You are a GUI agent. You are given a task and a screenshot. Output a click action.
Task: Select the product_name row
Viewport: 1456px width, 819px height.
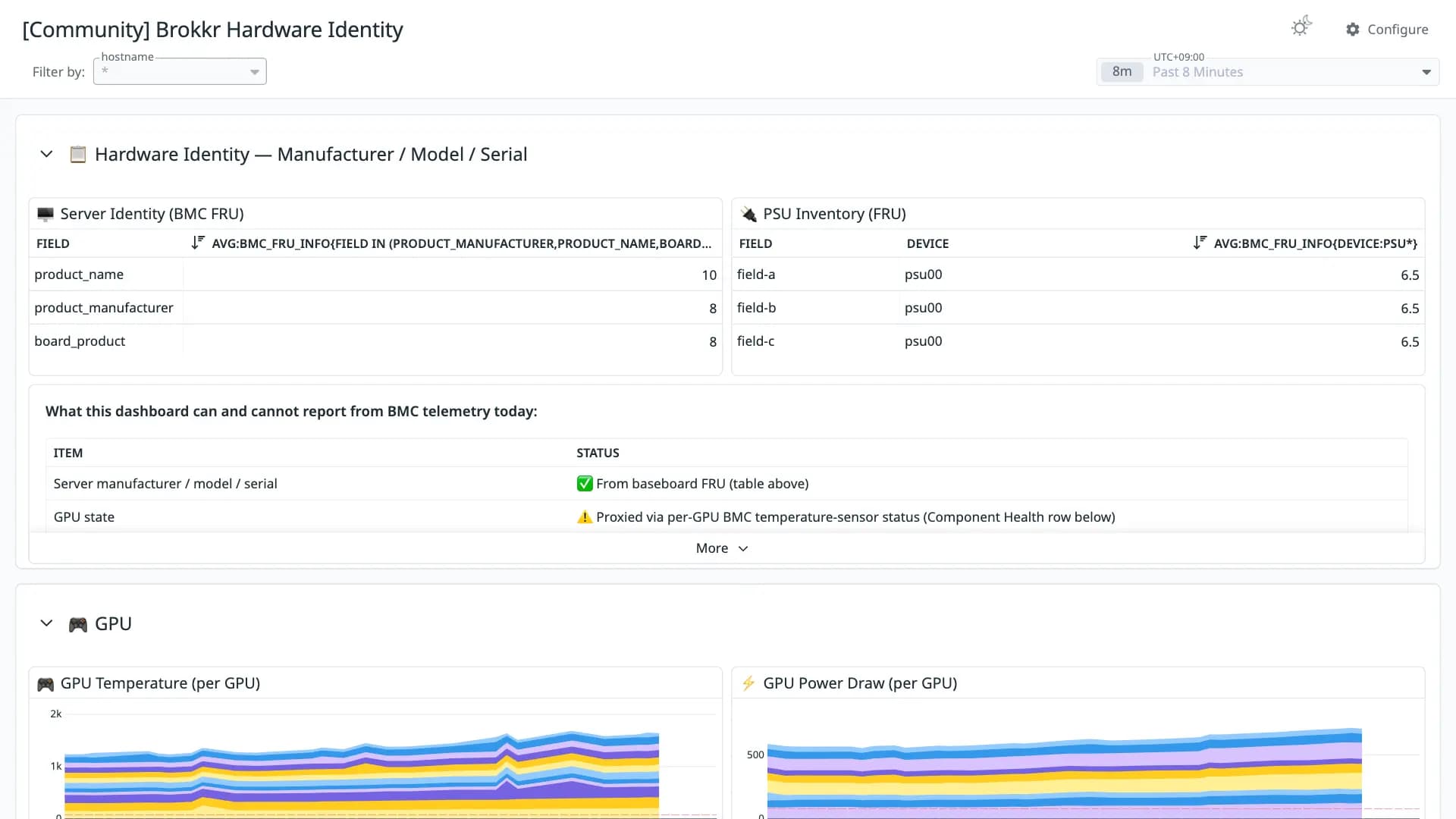tap(375, 275)
